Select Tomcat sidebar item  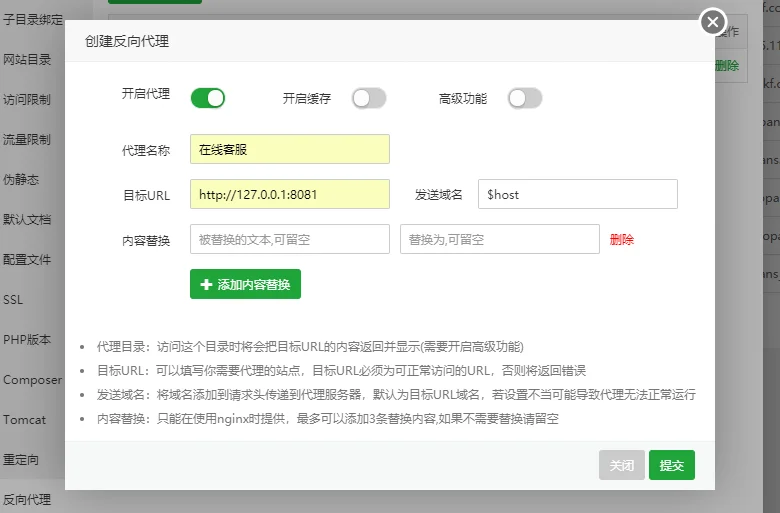(x=24, y=420)
